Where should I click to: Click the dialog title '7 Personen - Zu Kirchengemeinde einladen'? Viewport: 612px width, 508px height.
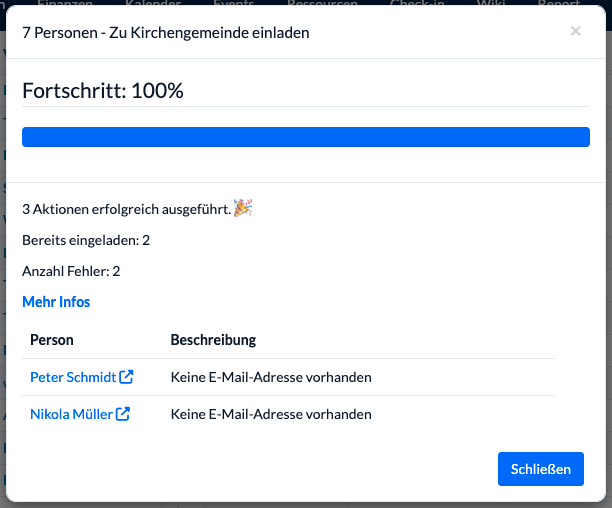165,33
